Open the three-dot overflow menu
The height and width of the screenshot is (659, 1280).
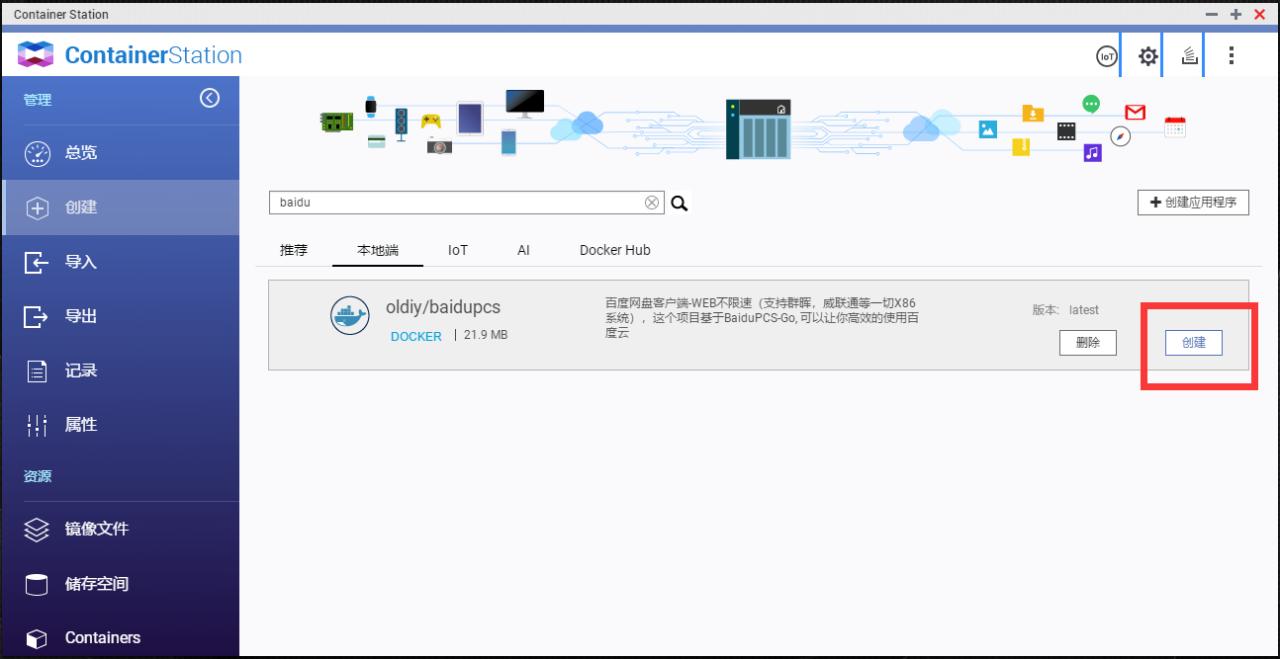[x=1231, y=56]
